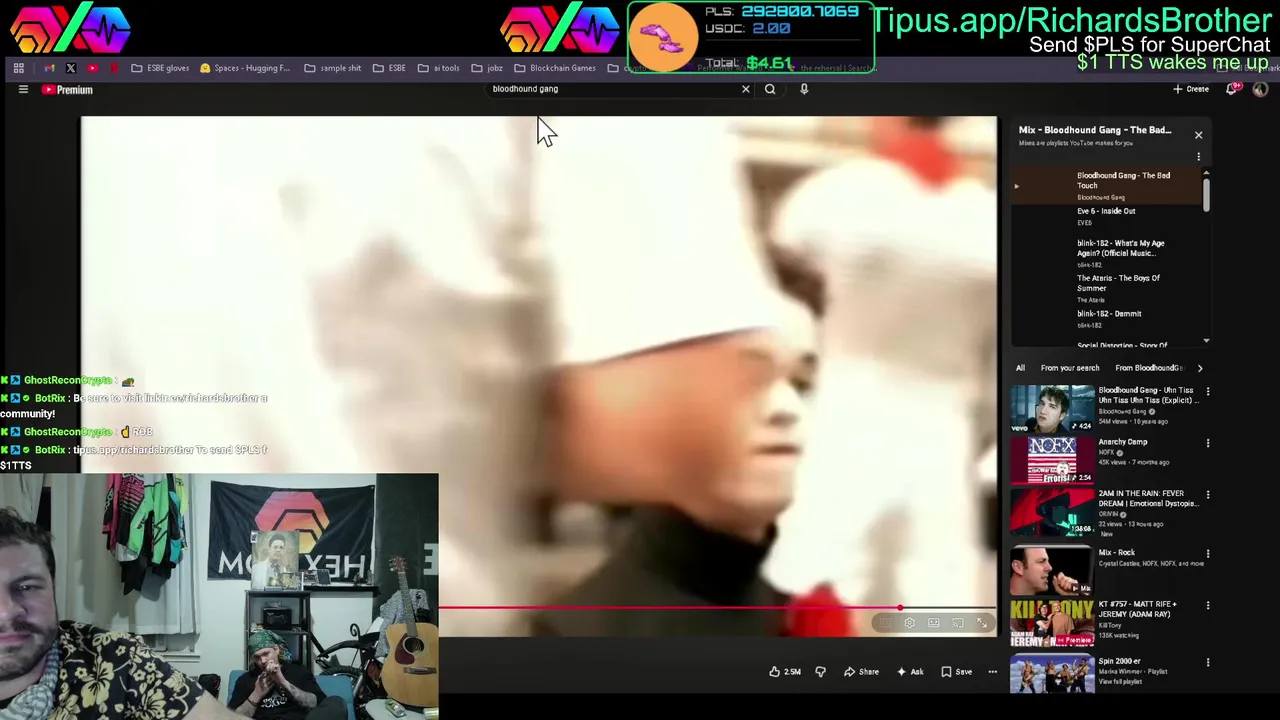This screenshot has height=720, width=1280.
Task: Select the From your search chip
Action: [x=1069, y=368]
